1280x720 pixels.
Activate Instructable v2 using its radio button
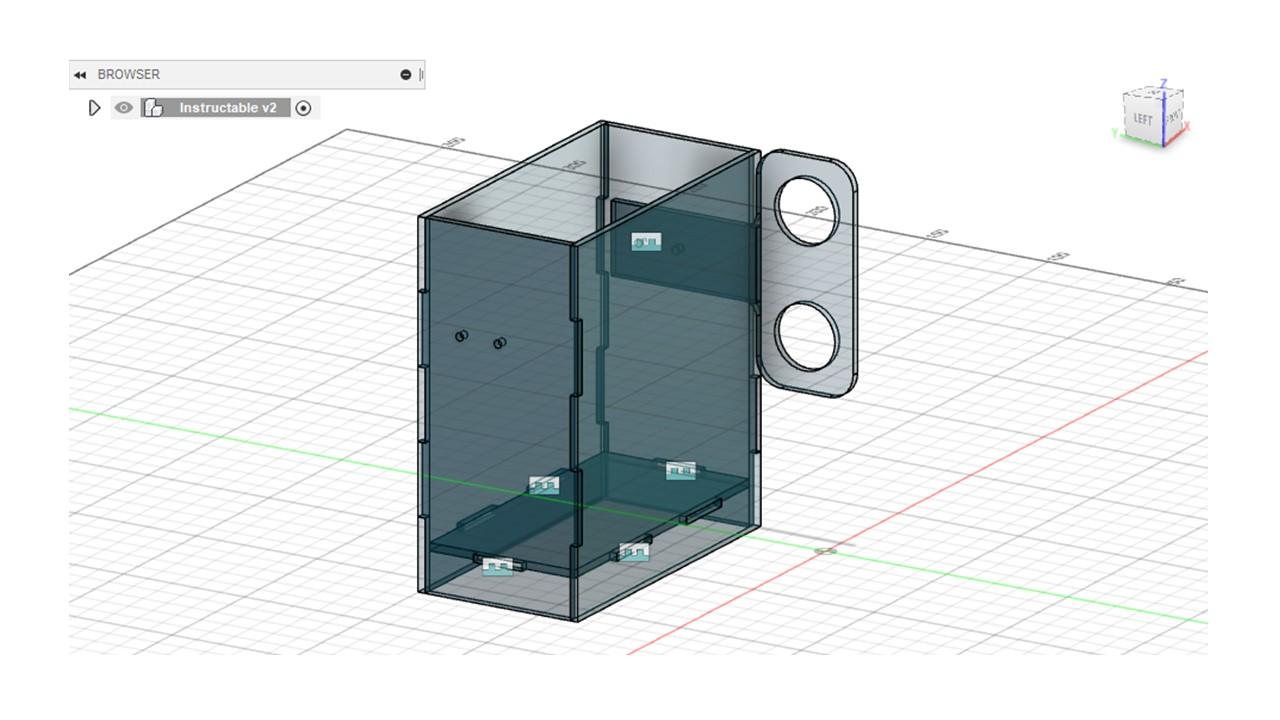coord(304,108)
